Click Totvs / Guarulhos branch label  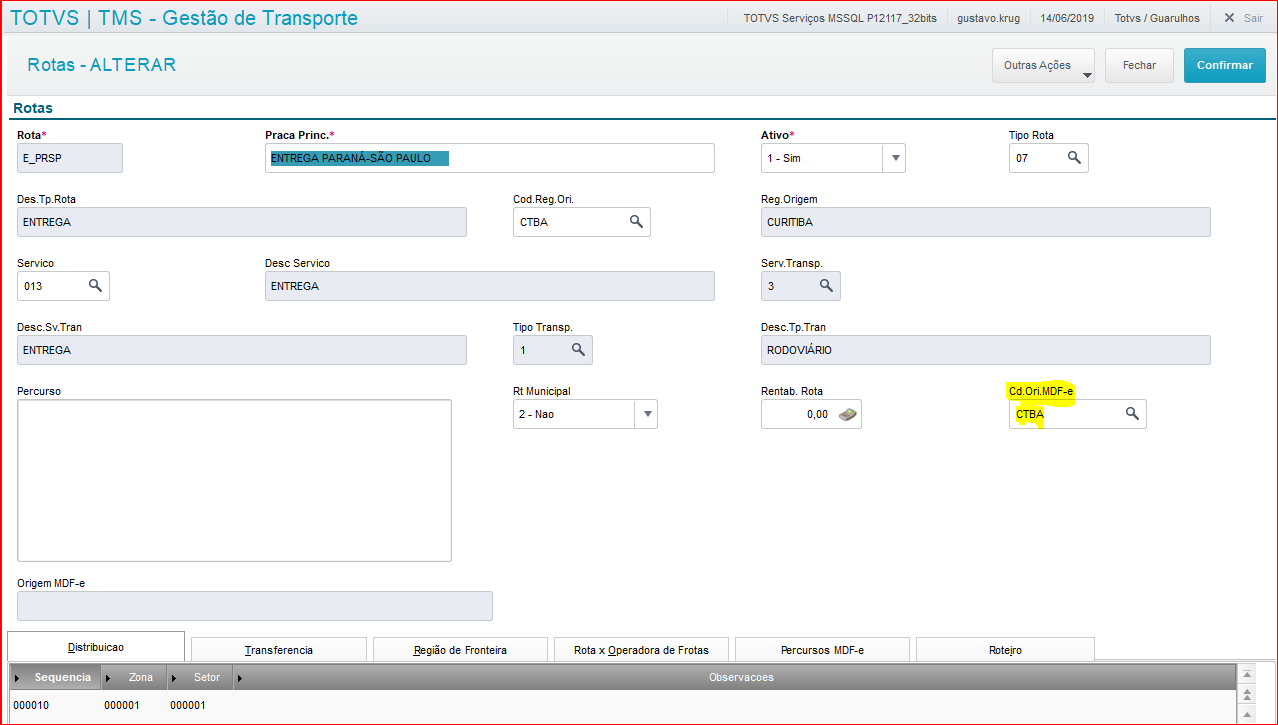pos(1157,18)
